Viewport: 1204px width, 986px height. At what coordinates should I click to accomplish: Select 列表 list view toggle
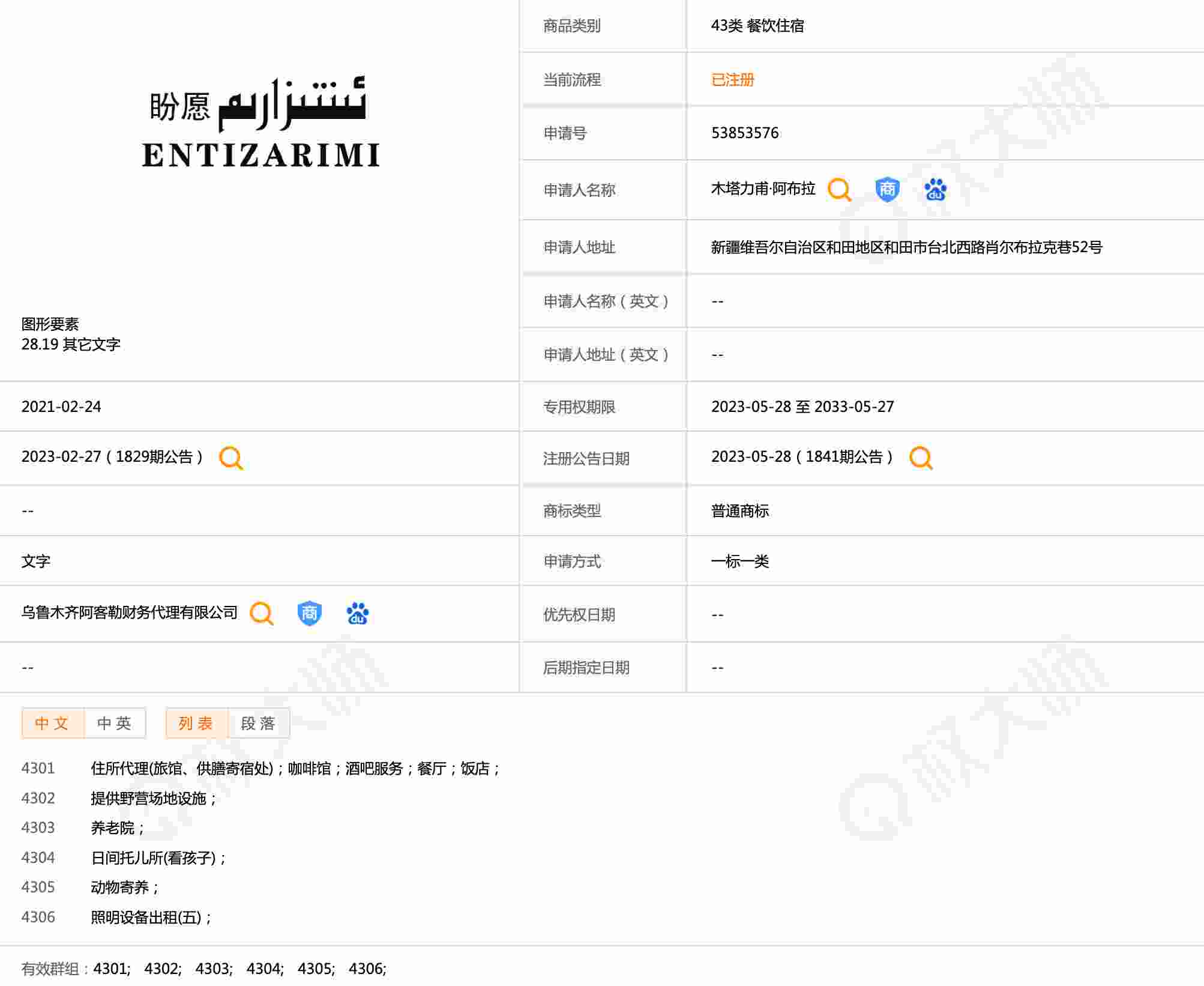click(196, 724)
